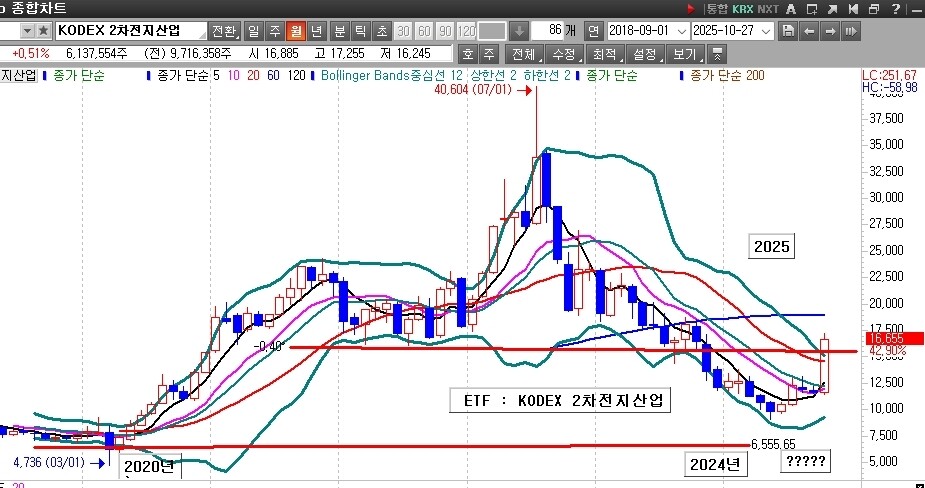Click the play-forward step icon

point(851,31)
